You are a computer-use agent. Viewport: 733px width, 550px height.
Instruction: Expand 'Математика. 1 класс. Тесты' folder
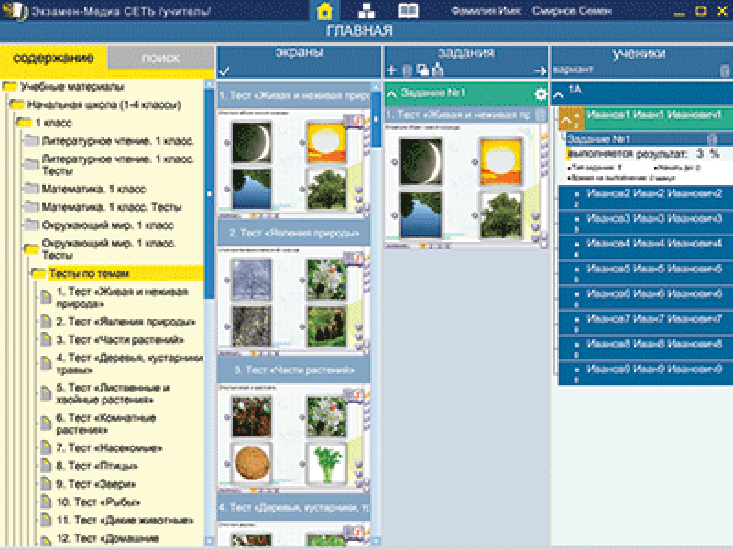coord(31,207)
